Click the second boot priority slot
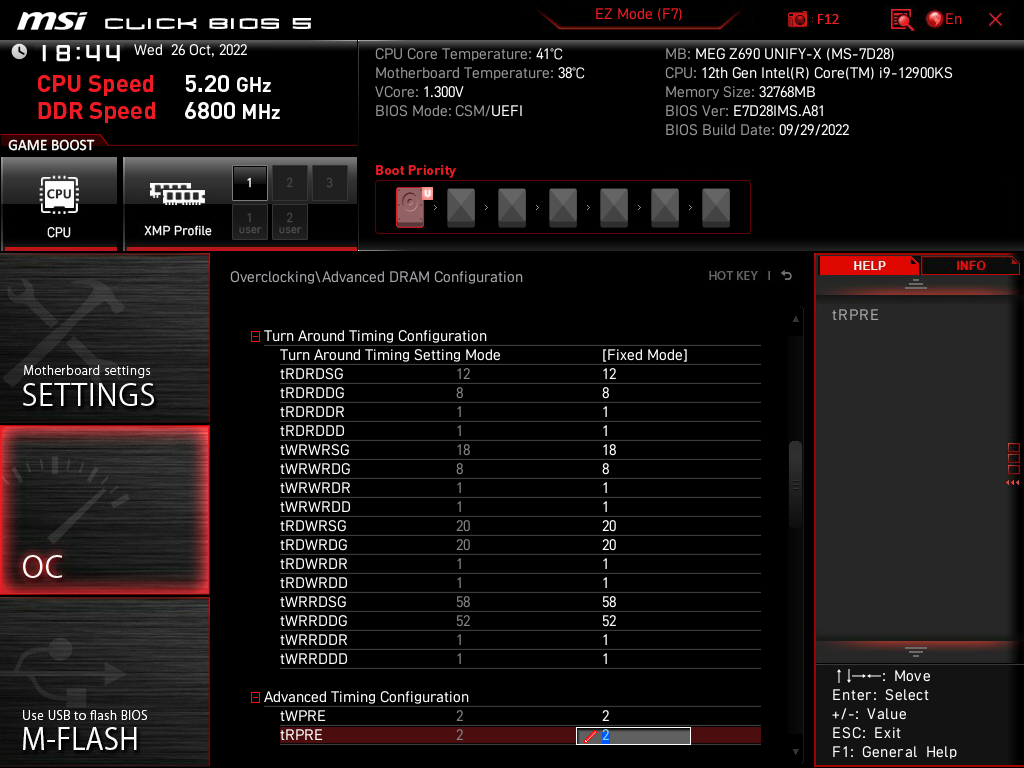1024x768 pixels. coord(461,208)
